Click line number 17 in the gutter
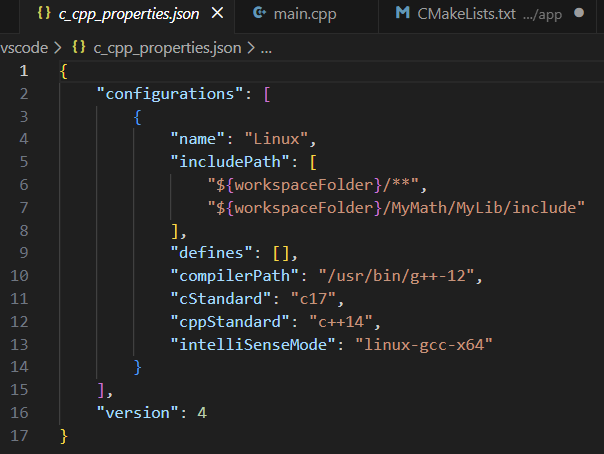The width and height of the screenshot is (604, 454). (x=19, y=436)
